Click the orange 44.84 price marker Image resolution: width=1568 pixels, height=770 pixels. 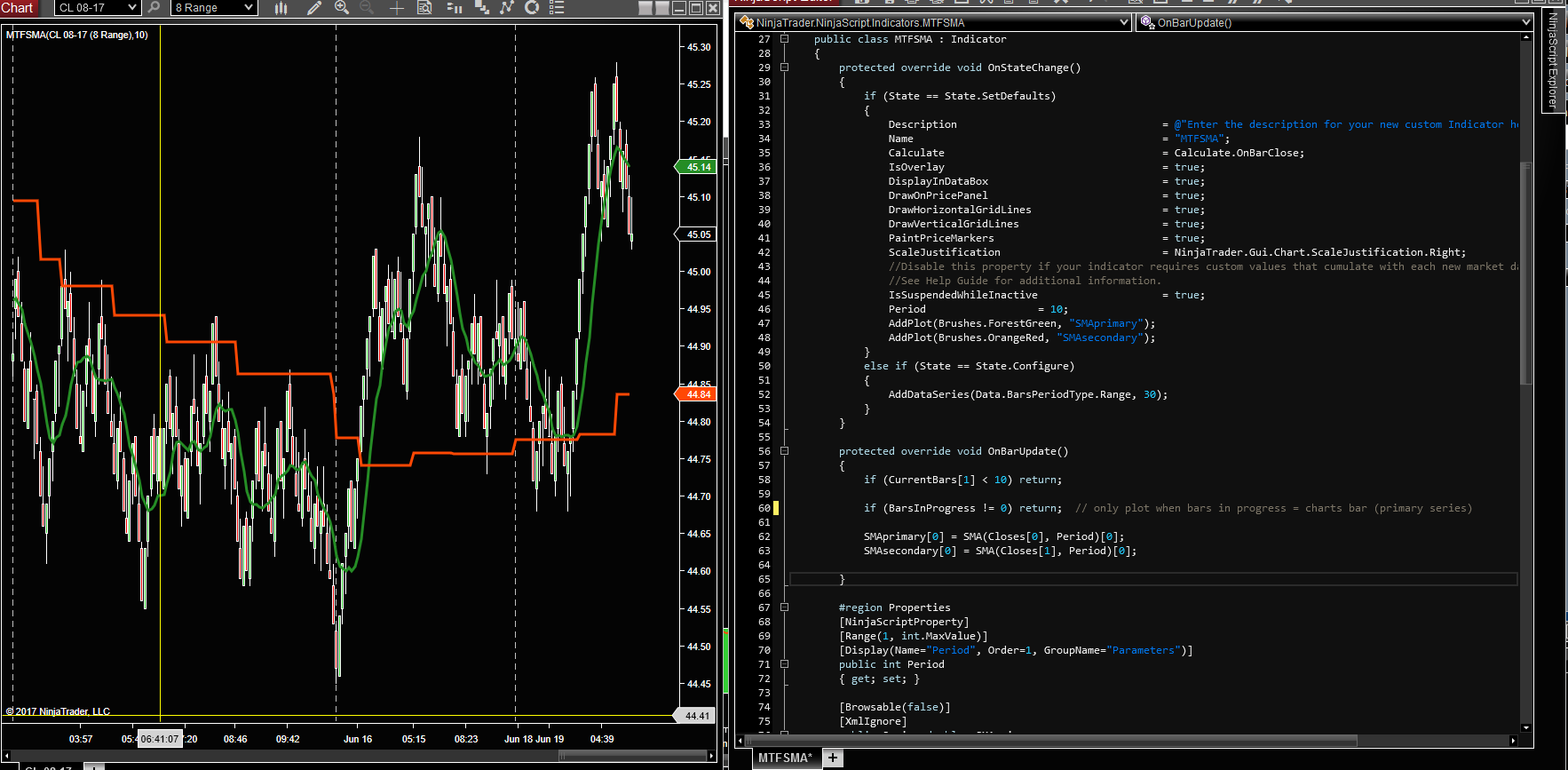coord(695,394)
